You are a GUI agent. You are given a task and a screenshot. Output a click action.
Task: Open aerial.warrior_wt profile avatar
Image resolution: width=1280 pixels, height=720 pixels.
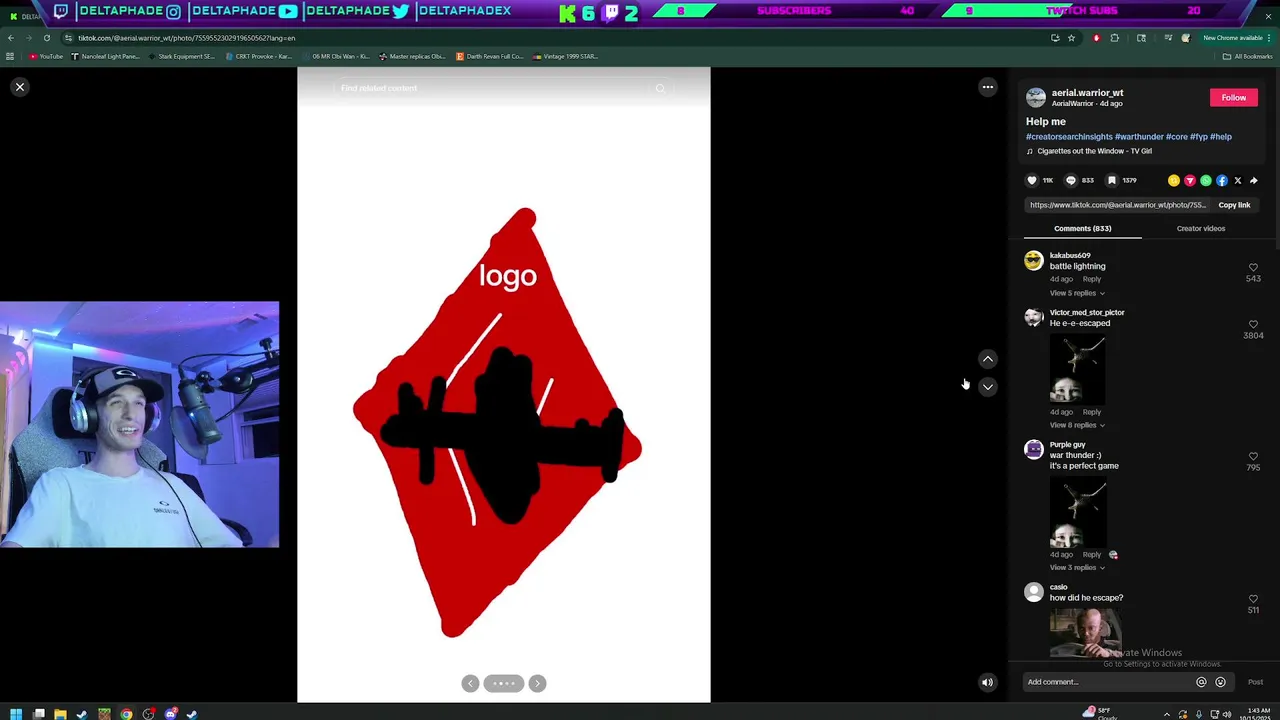(x=1036, y=97)
